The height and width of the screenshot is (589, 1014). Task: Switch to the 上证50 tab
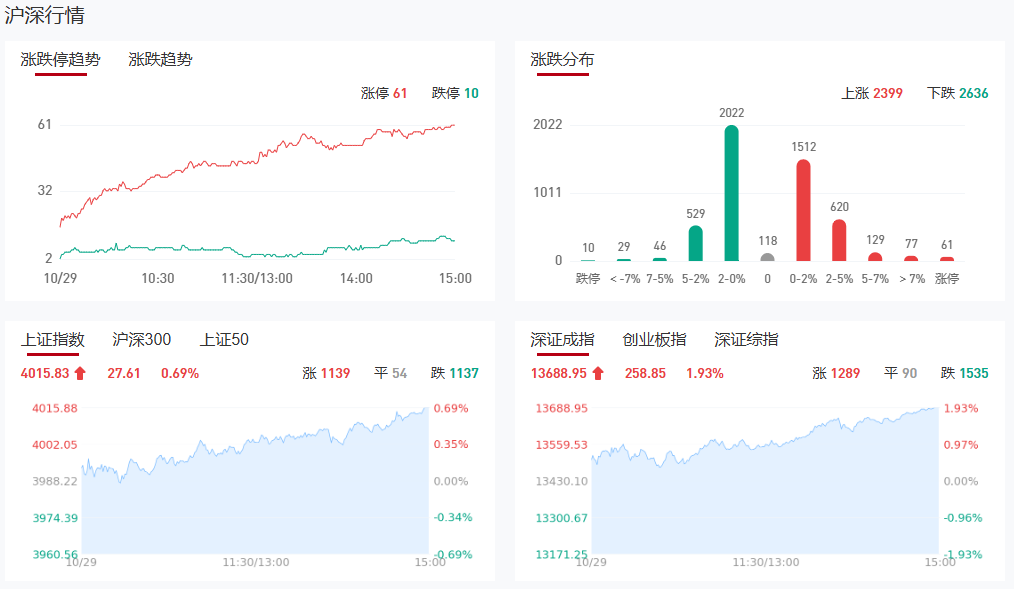pyautogui.click(x=224, y=340)
